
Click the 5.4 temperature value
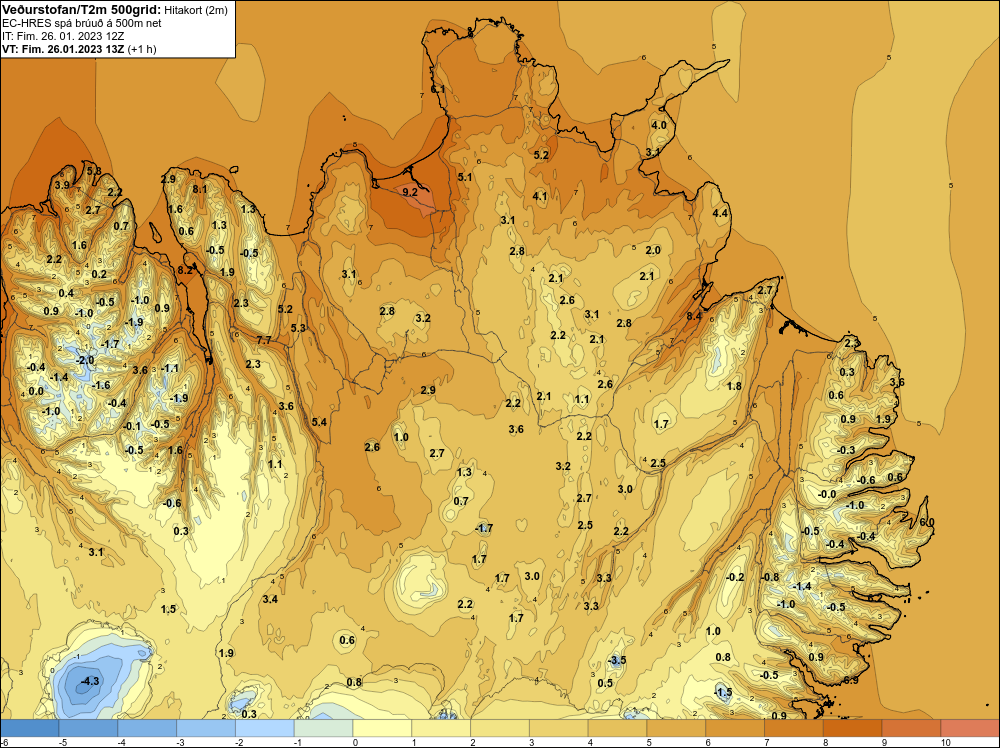pyautogui.click(x=319, y=422)
